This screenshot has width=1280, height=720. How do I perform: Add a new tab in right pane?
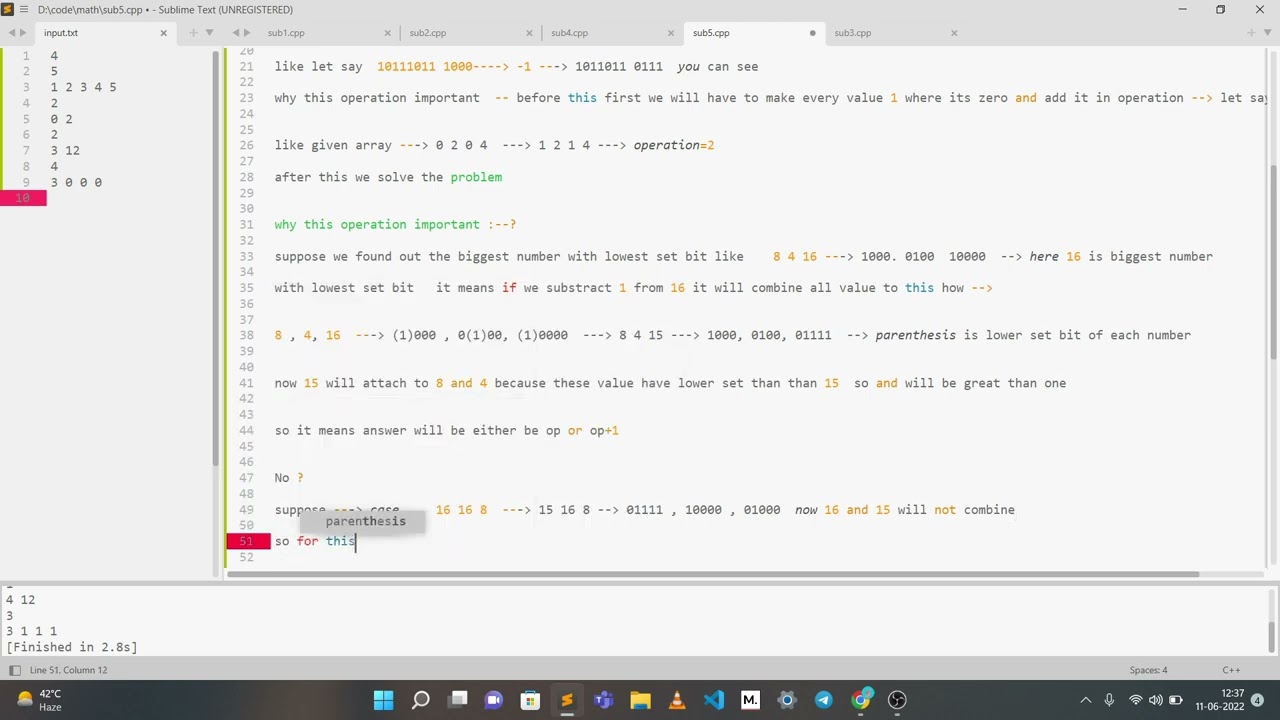(x=1252, y=33)
